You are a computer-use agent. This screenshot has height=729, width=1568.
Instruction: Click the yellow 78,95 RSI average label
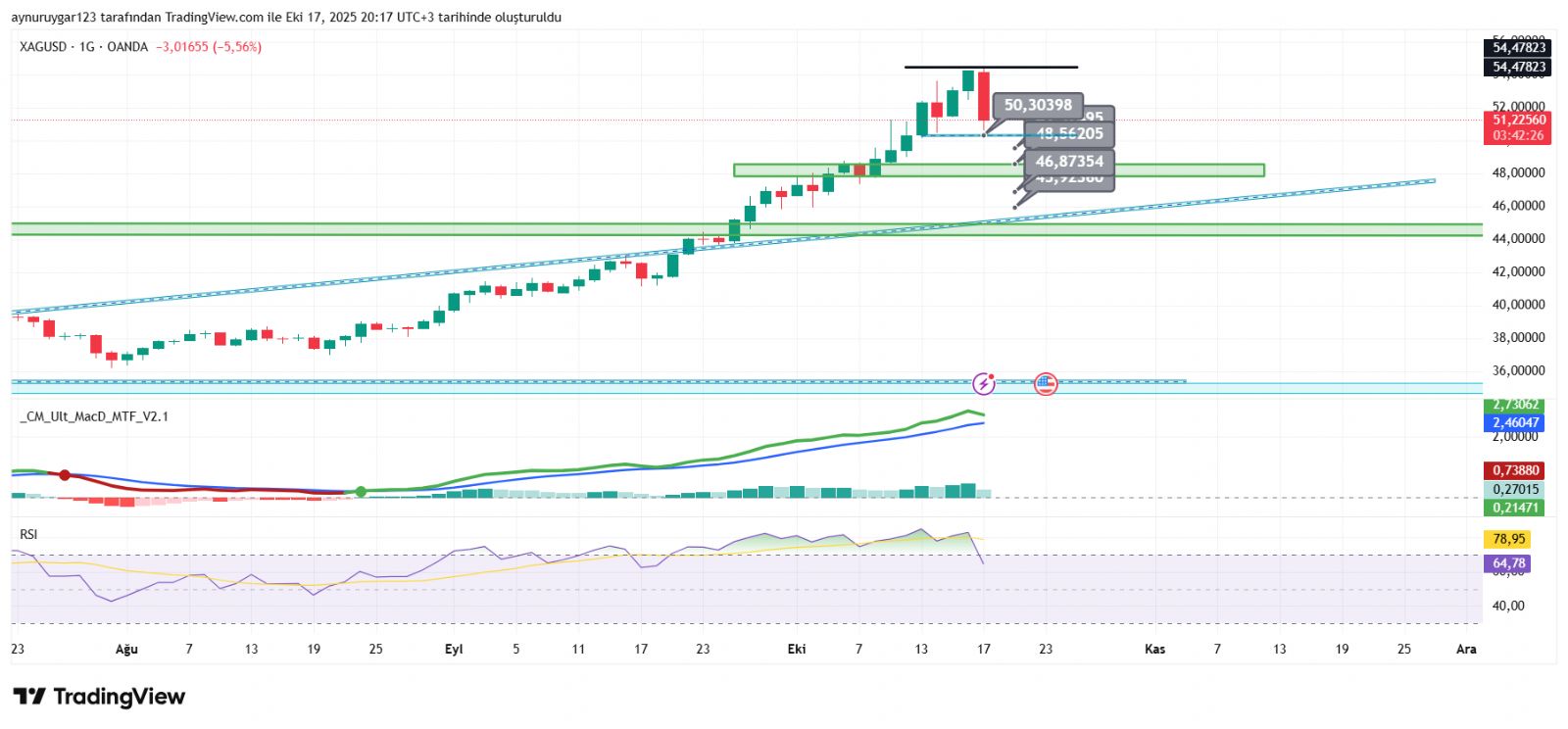click(x=1509, y=539)
